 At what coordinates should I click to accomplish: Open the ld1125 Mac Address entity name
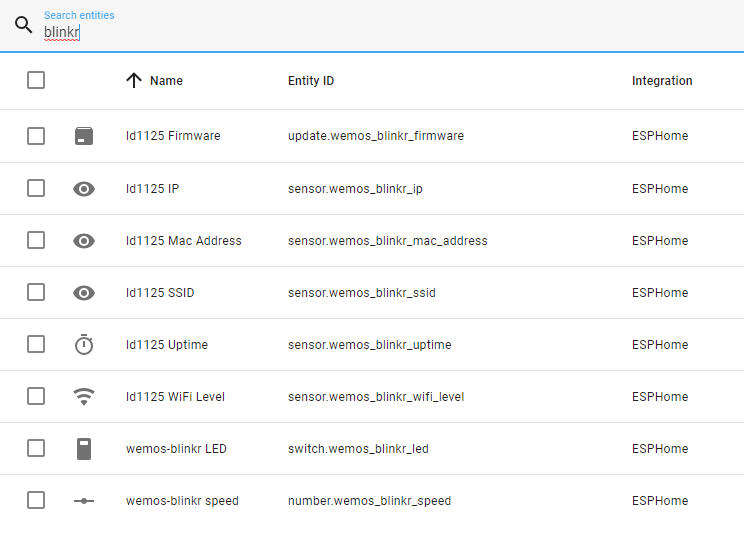pos(184,241)
